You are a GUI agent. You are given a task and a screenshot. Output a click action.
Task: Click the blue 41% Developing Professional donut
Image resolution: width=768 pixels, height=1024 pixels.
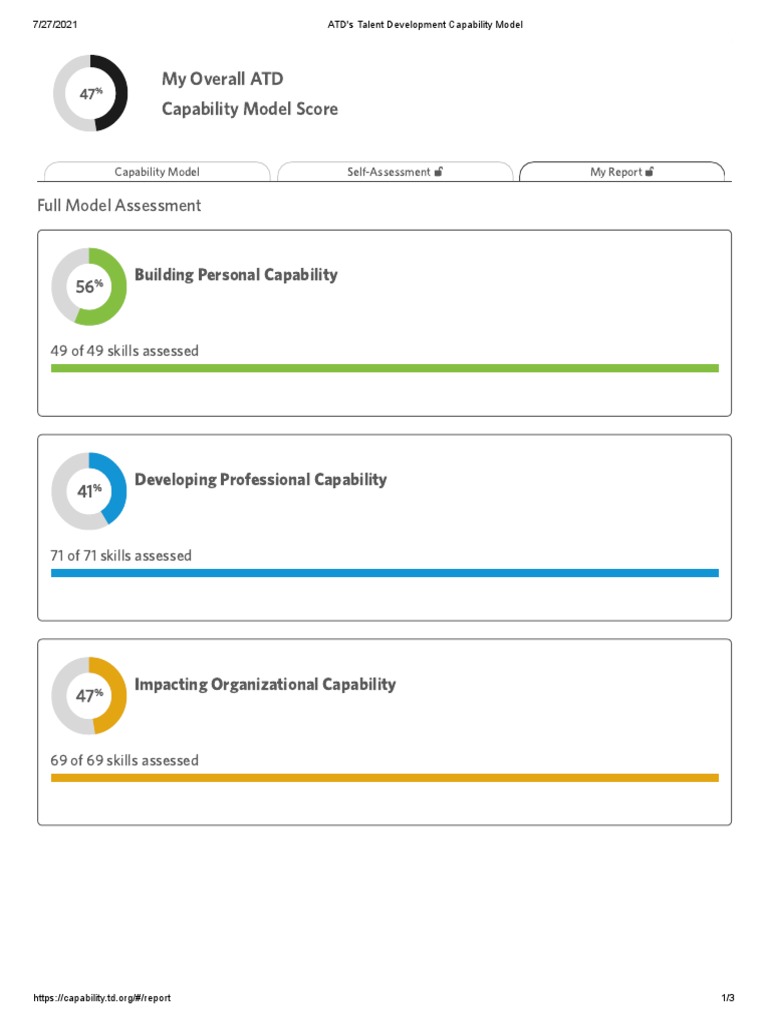[x=89, y=491]
